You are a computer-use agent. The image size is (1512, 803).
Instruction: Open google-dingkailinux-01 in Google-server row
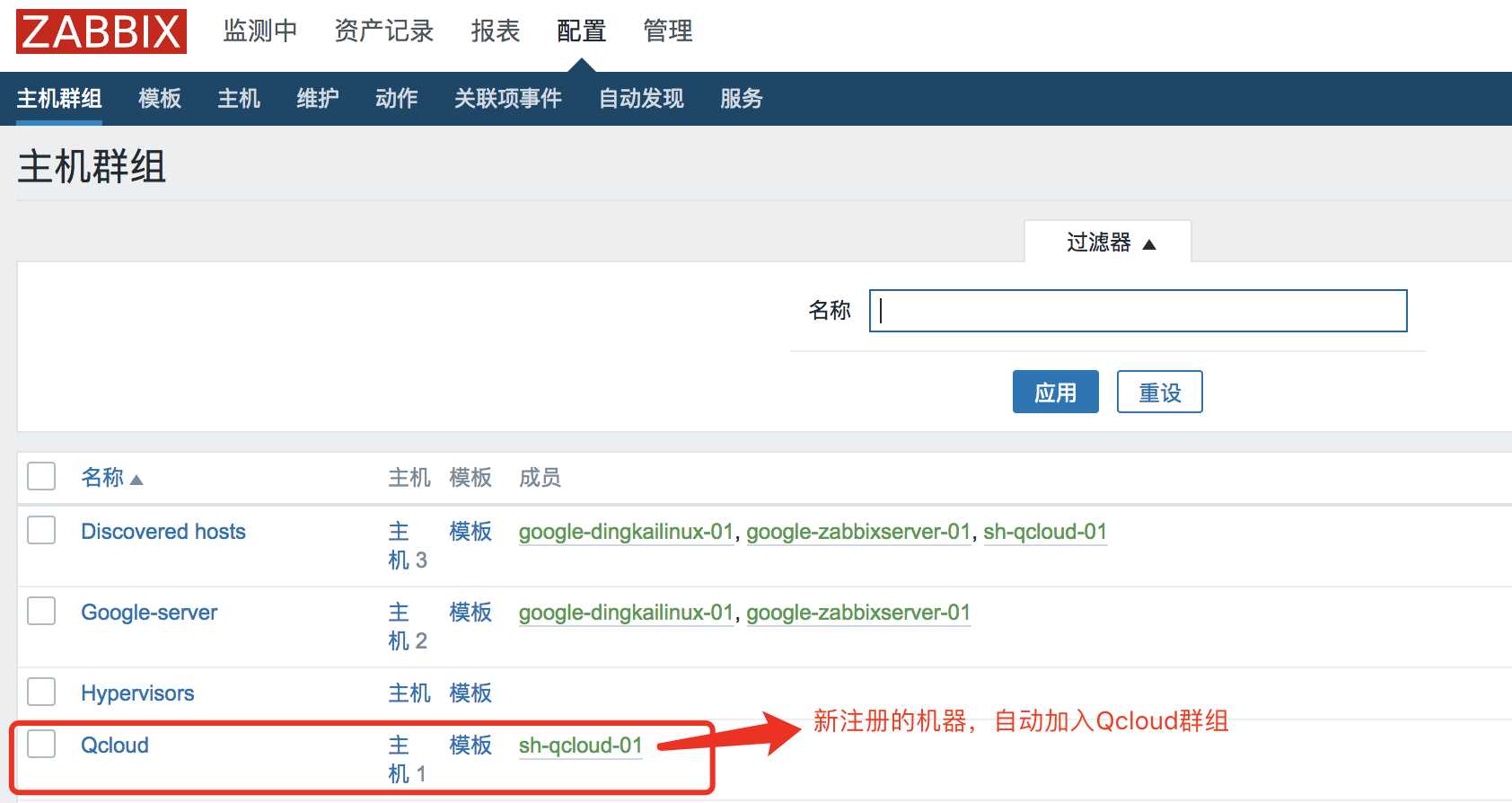coord(627,613)
